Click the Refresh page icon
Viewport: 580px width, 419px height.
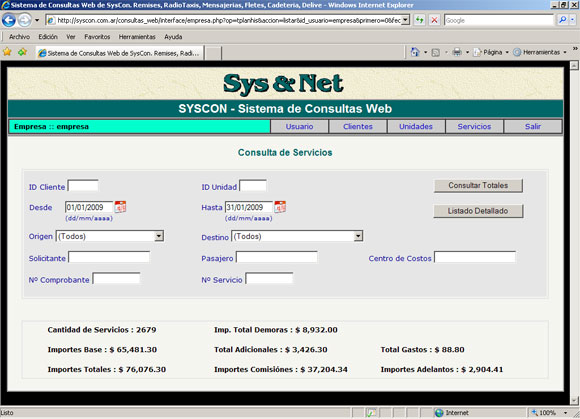[x=419, y=20]
